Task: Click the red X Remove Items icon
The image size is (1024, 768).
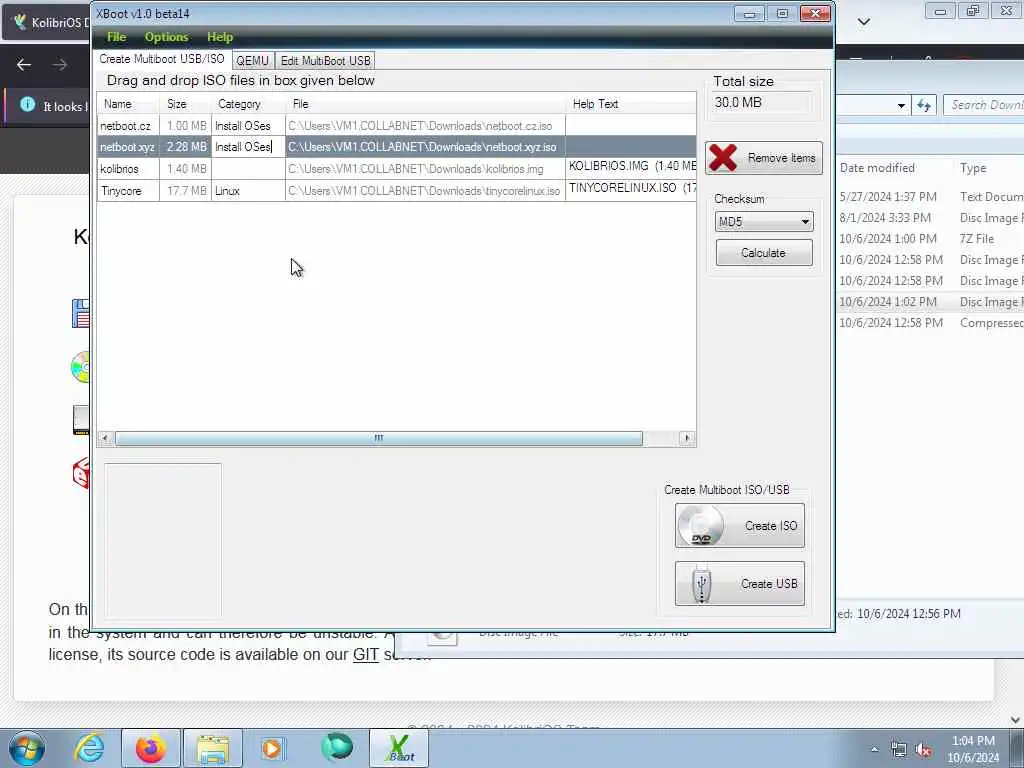Action: click(x=723, y=158)
